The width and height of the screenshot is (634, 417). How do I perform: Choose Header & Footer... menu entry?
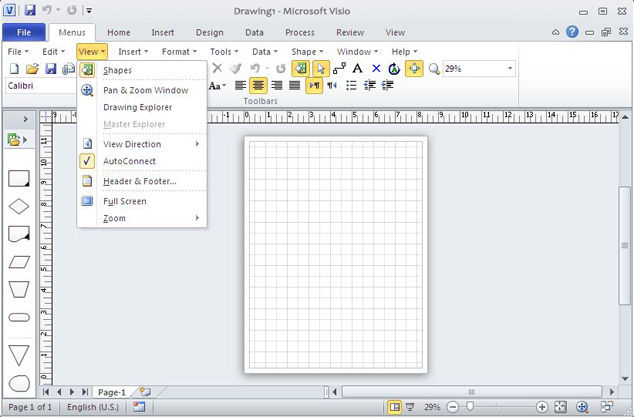[x=142, y=181]
